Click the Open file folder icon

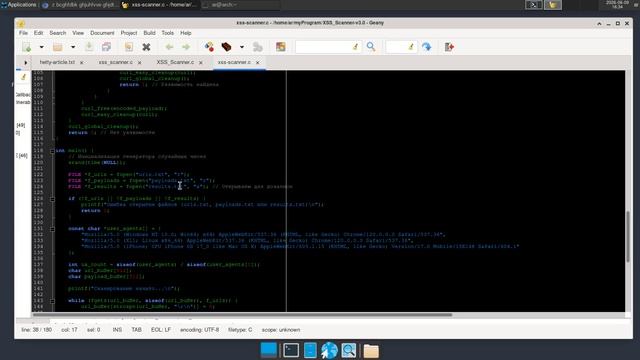(58, 47)
